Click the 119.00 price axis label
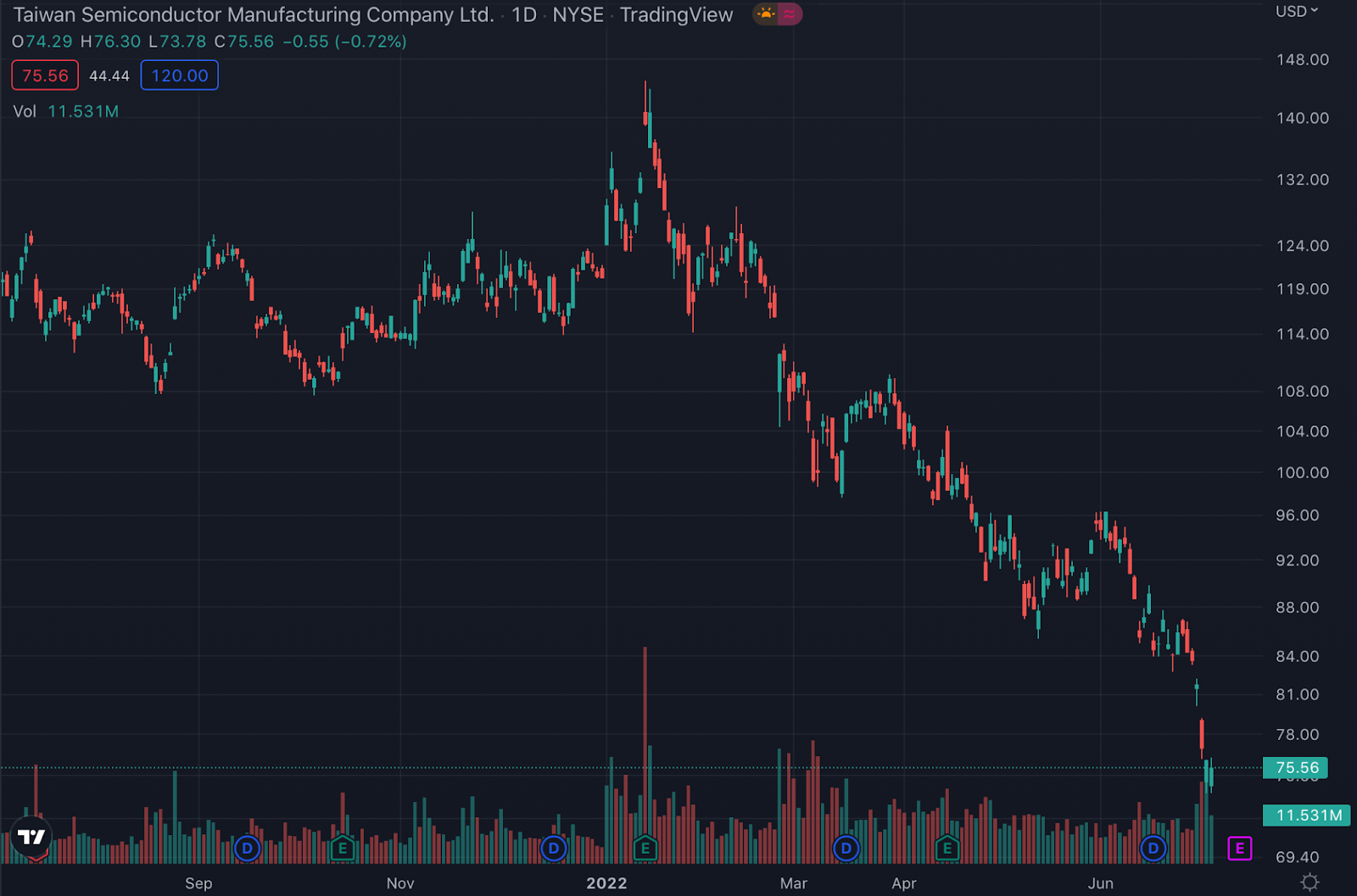 (1302, 289)
